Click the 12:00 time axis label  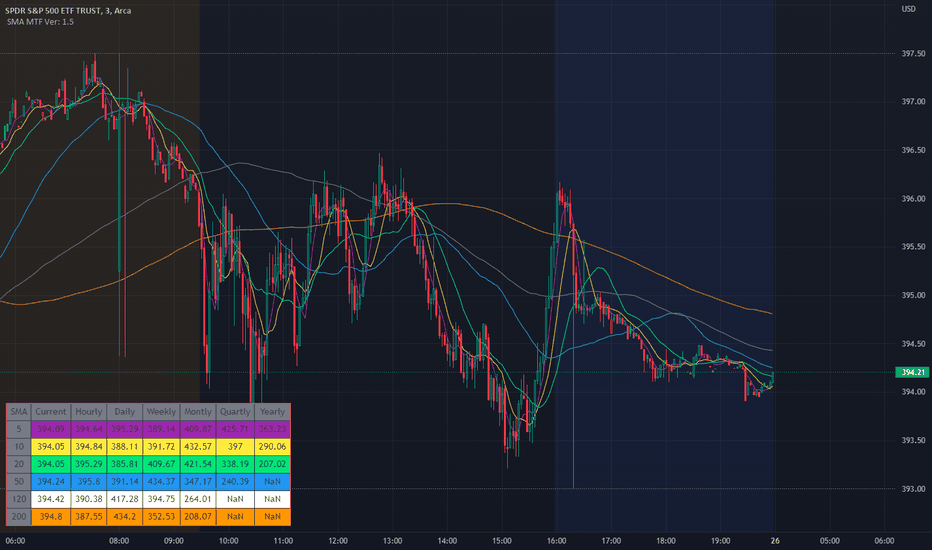tap(338, 540)
